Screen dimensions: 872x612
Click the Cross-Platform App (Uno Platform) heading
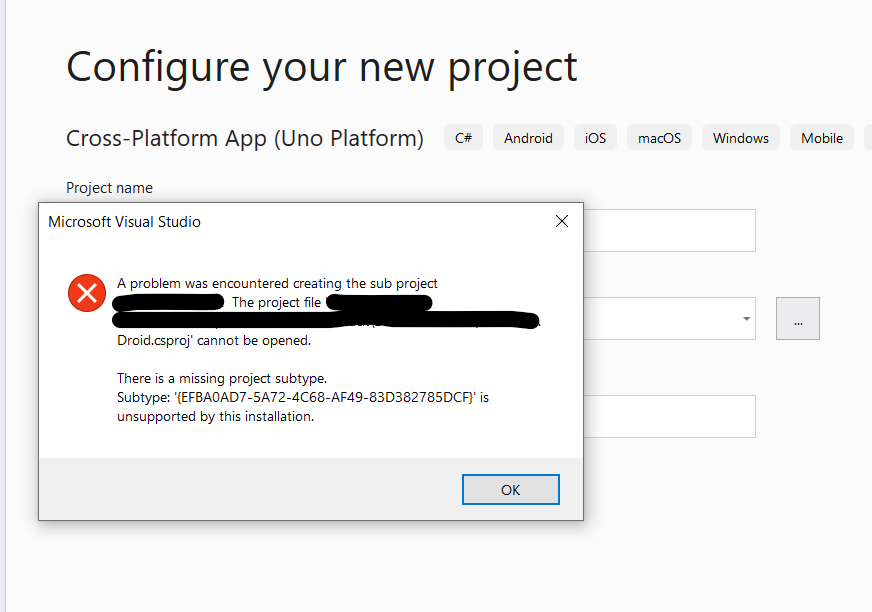(244, 137)
